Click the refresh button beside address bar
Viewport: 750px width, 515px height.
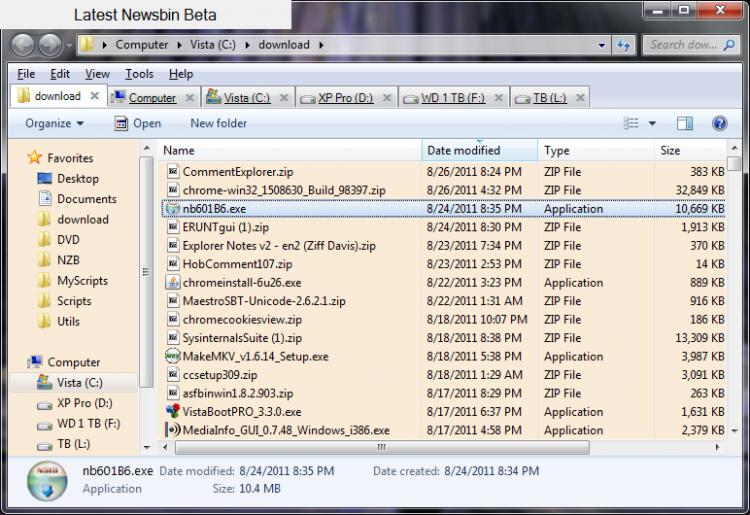[624, 45]
